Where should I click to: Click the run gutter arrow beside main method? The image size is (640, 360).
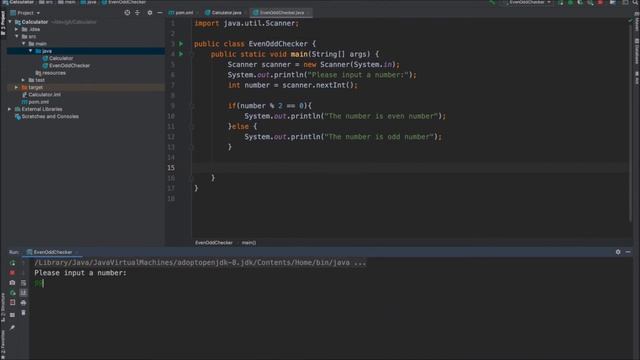pos(181,54)
